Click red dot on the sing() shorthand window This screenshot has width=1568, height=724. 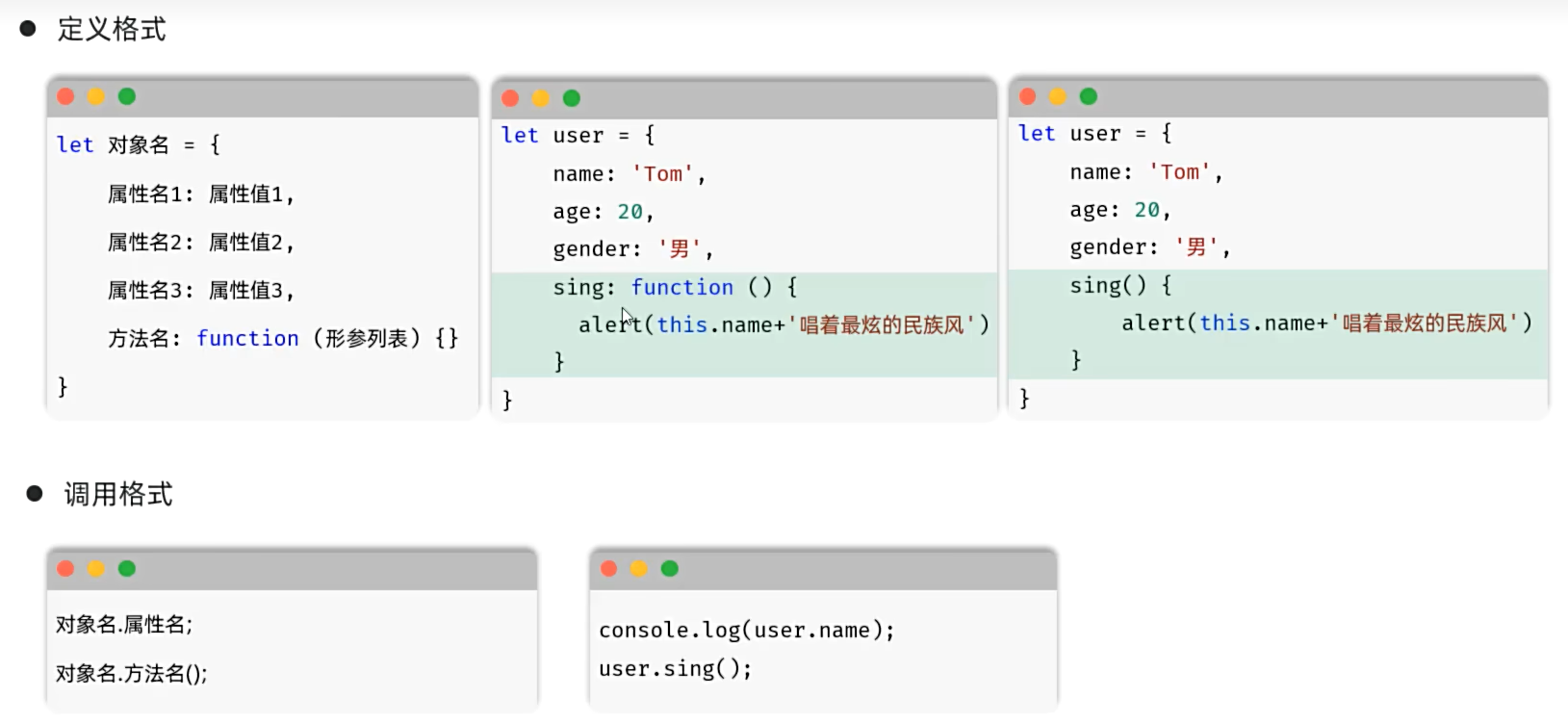coord(1027,96)
